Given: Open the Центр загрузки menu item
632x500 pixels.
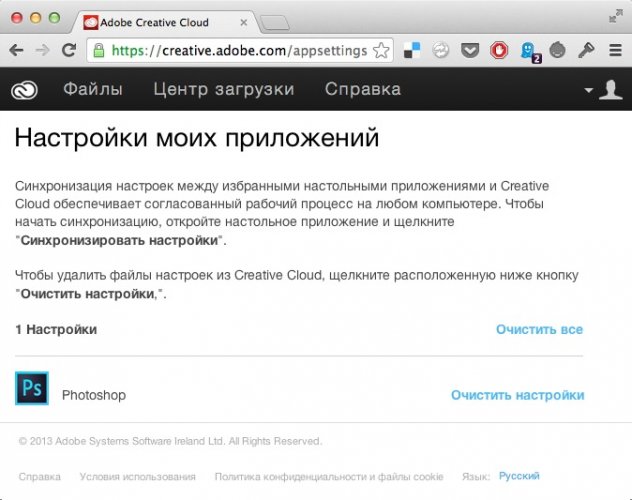Looking at the screenshot, I should tap(224, 89).
